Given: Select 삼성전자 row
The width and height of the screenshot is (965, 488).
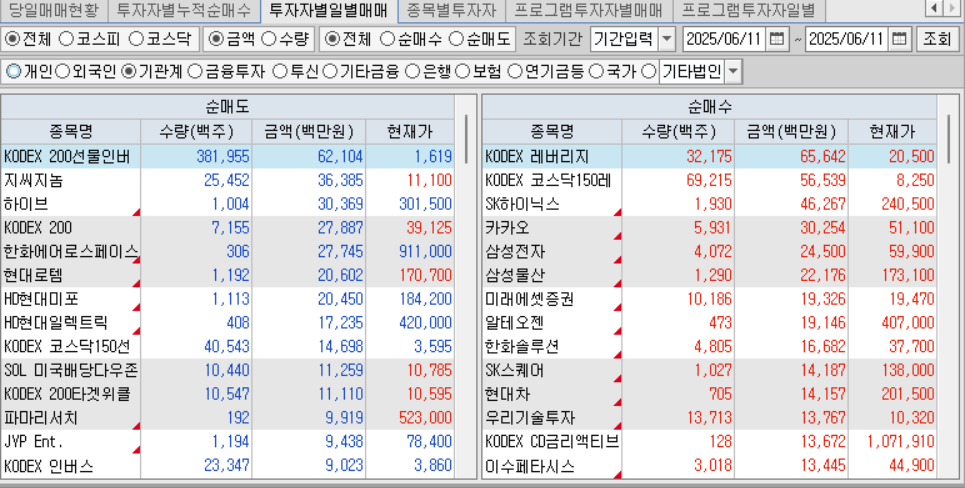Looking at the screenshot, I should coord(709,251).
